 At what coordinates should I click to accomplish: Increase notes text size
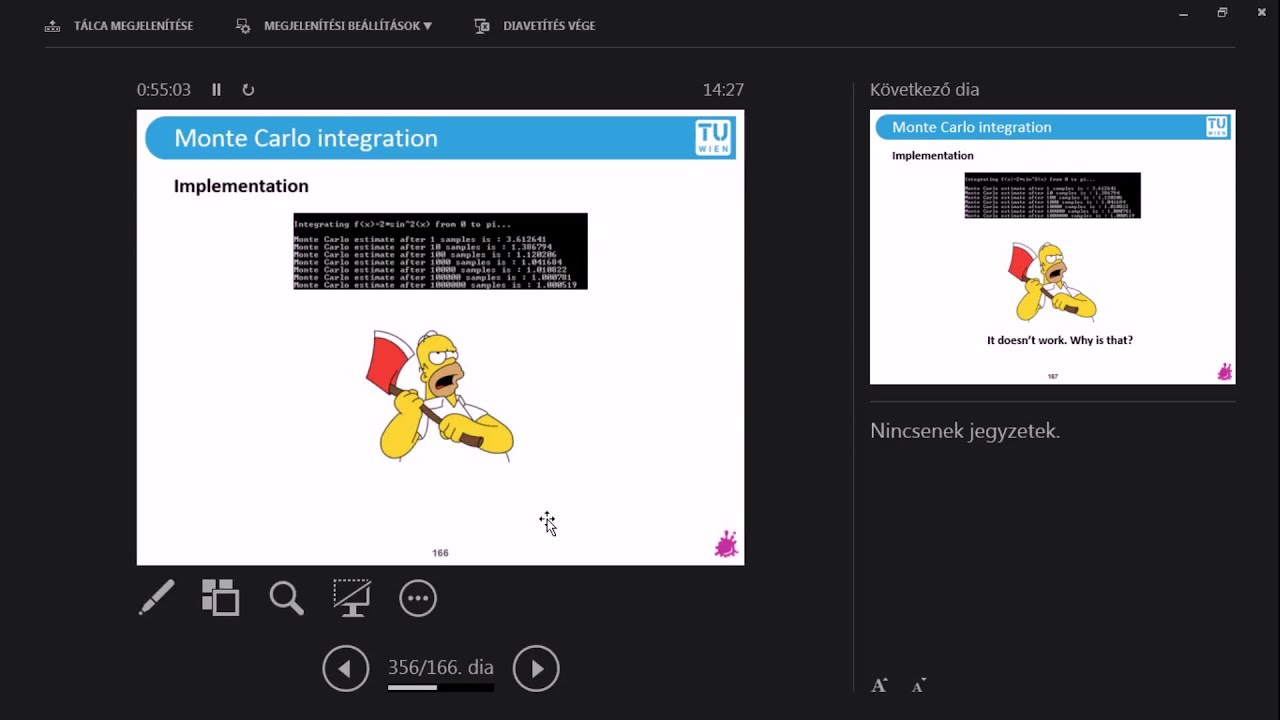coord(879,685)
